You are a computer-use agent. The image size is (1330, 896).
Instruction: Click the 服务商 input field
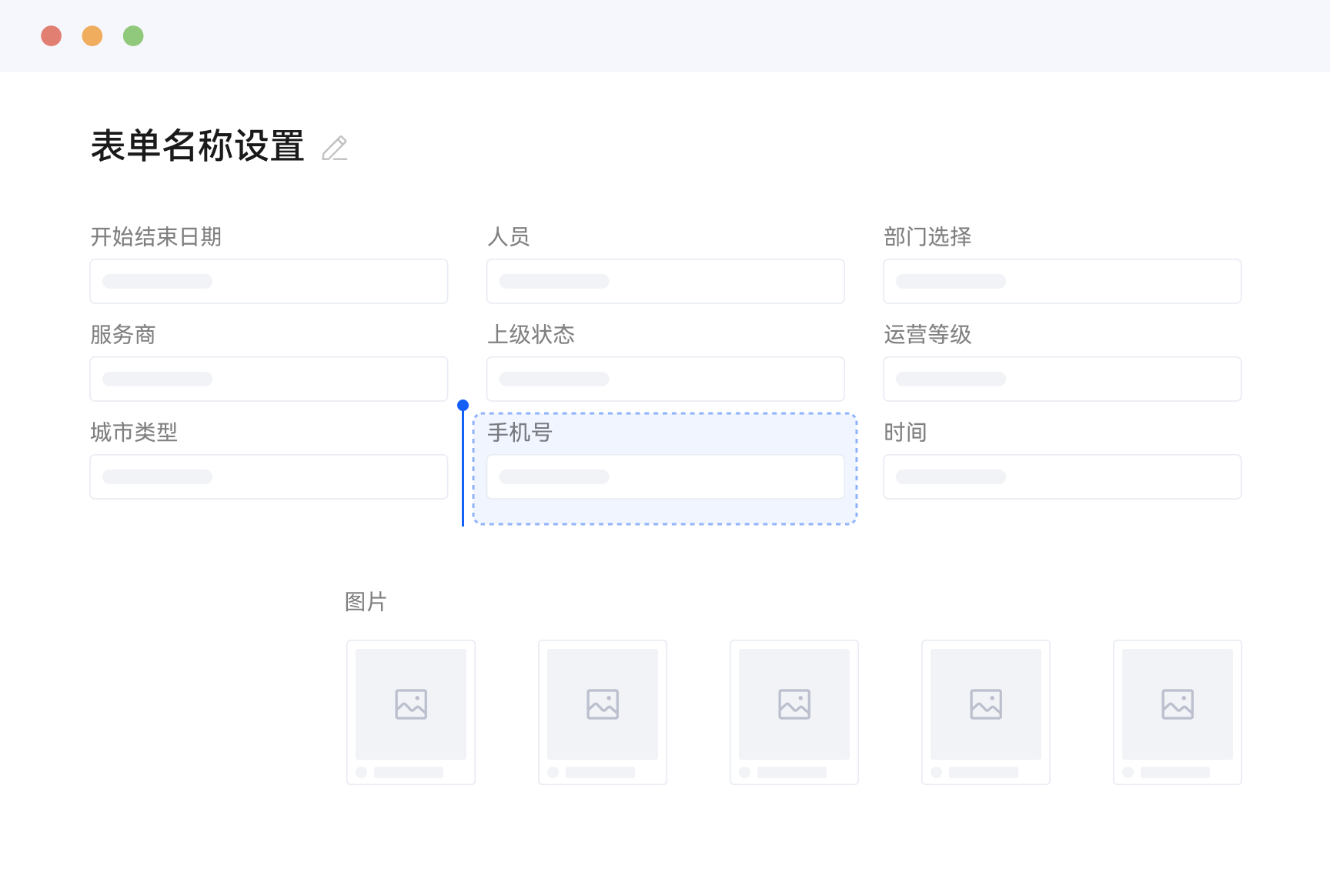[x=269, y=379]
